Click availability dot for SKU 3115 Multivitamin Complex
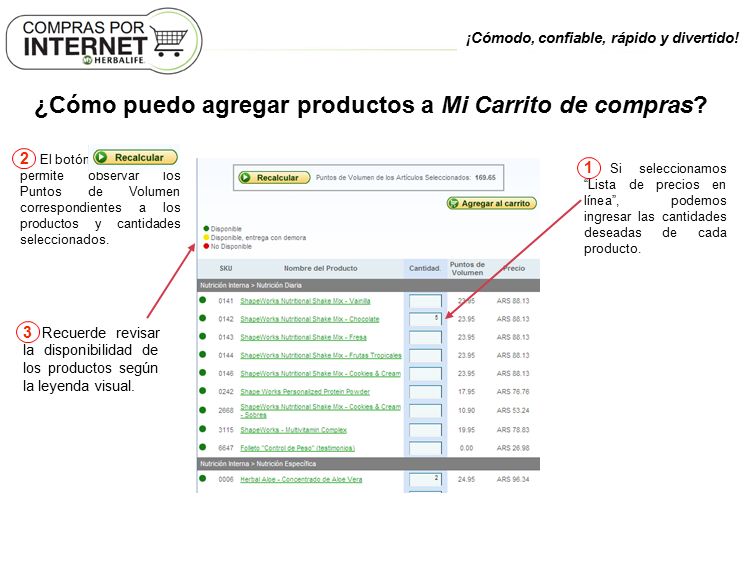The image size is (752, 564). tap(203, 429)
